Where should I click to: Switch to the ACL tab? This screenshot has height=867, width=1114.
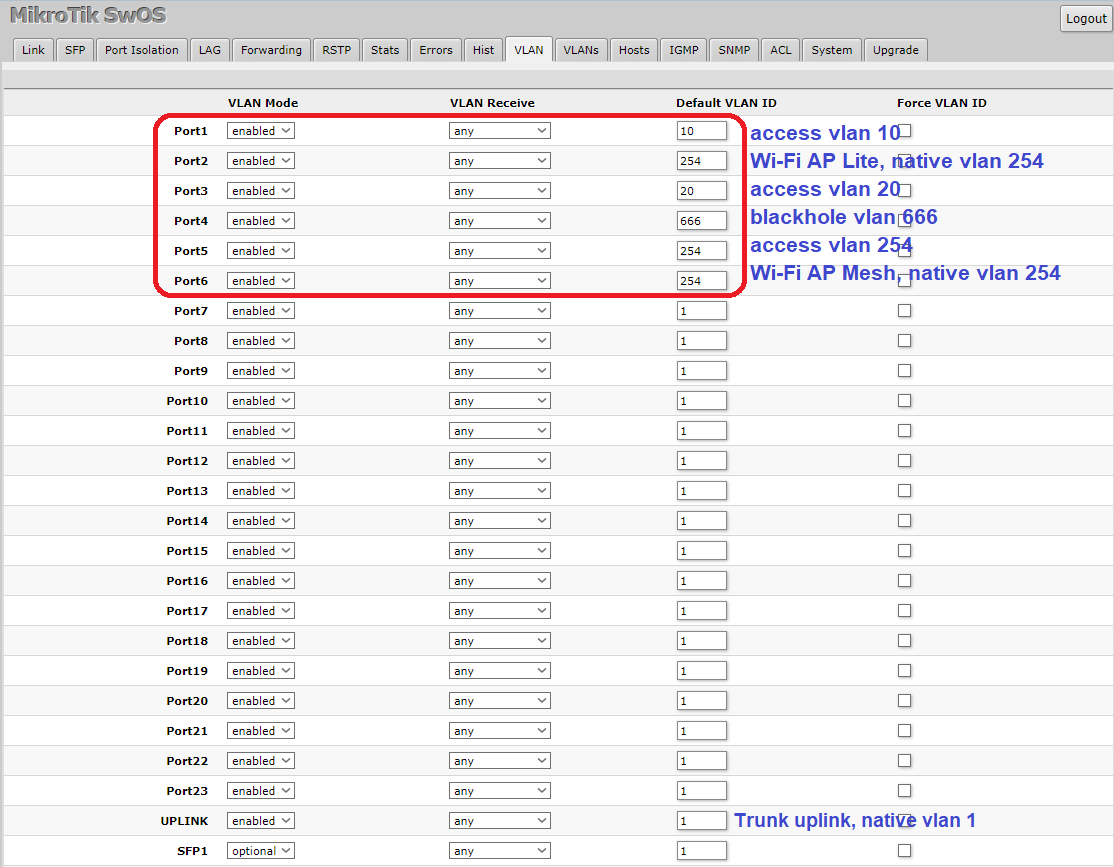click(x=781, y=50)
